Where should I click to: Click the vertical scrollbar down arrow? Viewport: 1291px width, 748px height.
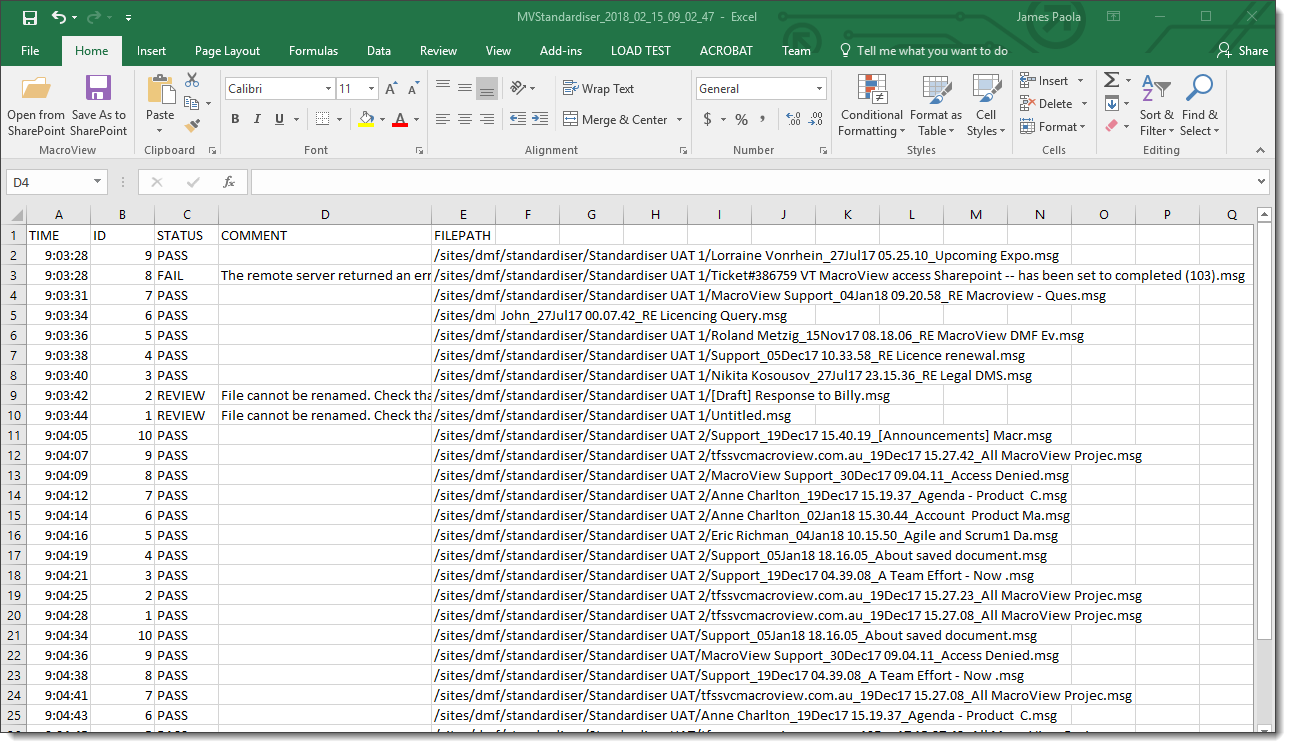(x=1264, y=729)
